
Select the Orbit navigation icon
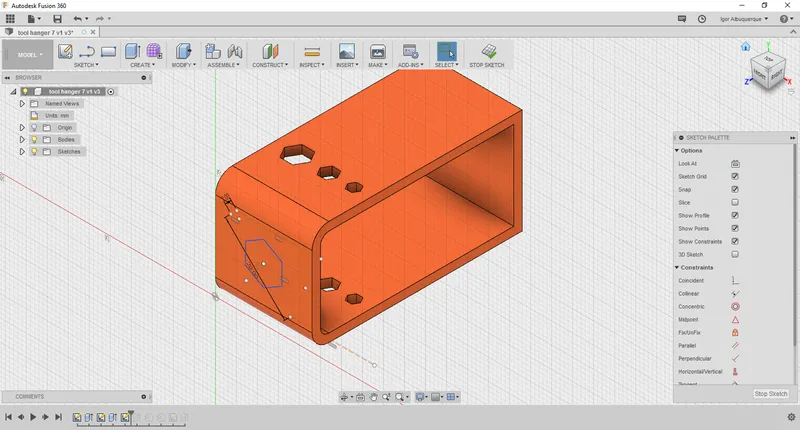click(x=345, y=397)
